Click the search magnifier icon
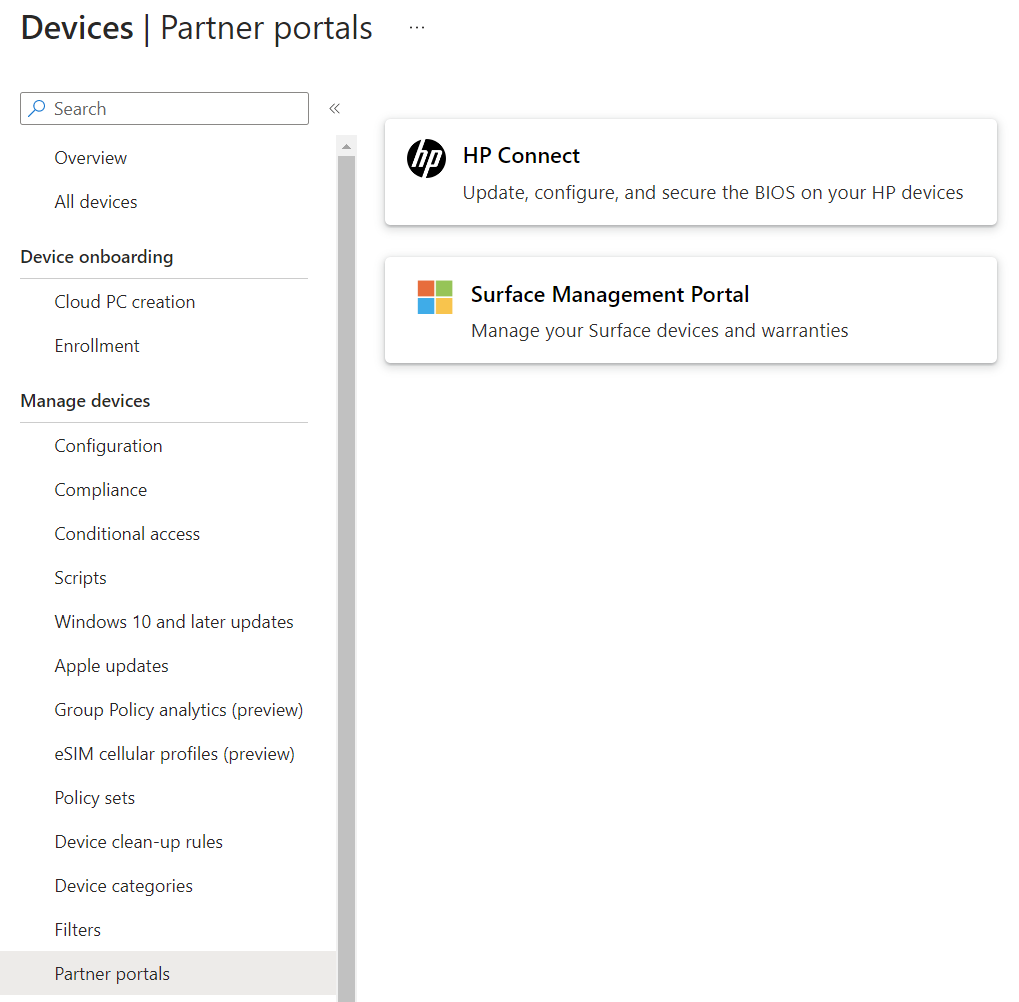This screenshot has width=1019, height=1002. (x=37, y=108)
